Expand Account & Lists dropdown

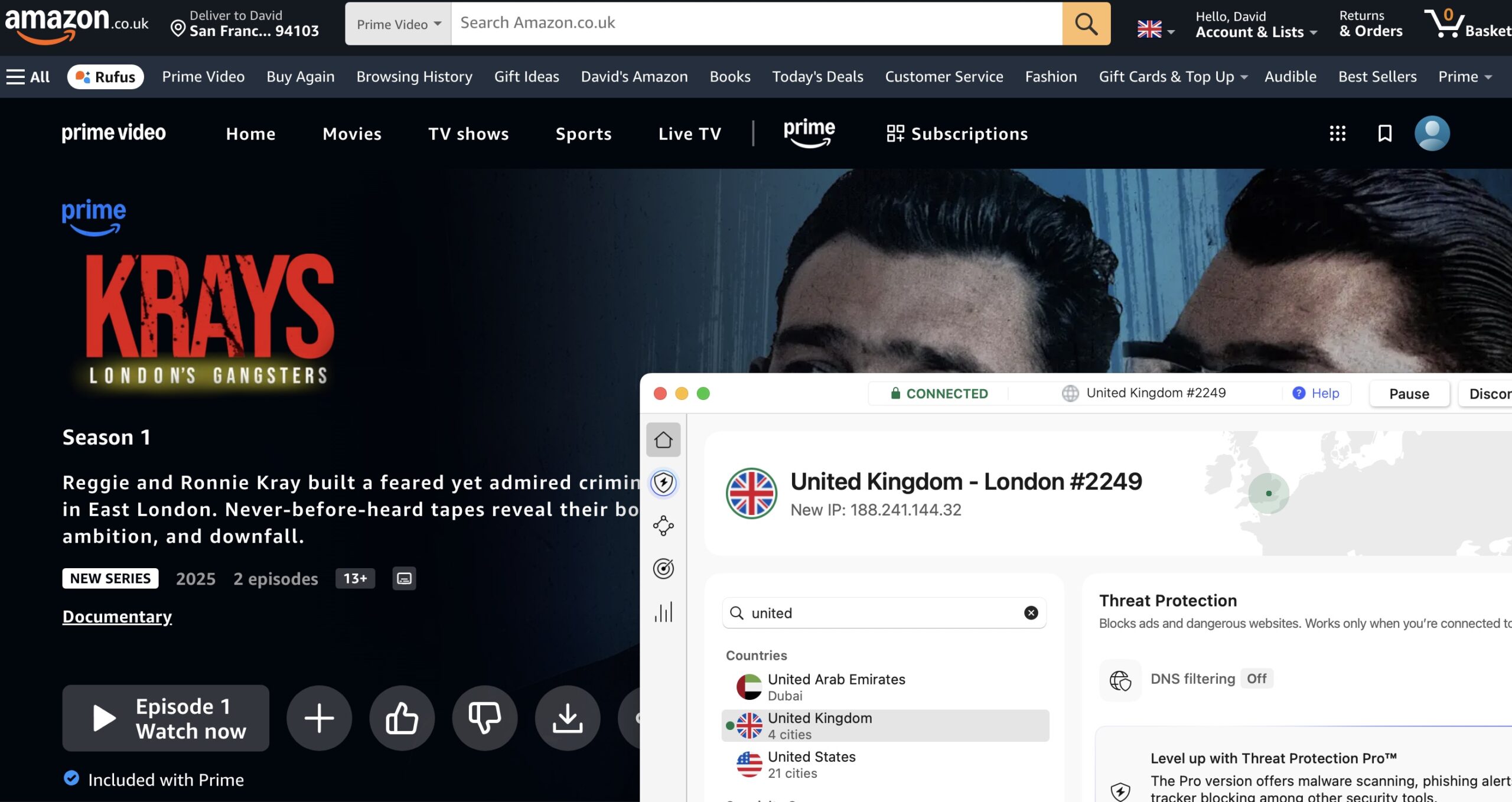click(1256, 25)
